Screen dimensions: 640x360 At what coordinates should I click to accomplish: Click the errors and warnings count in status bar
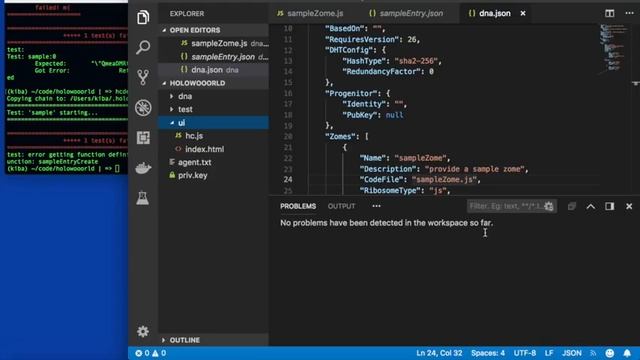click(151, 353)
